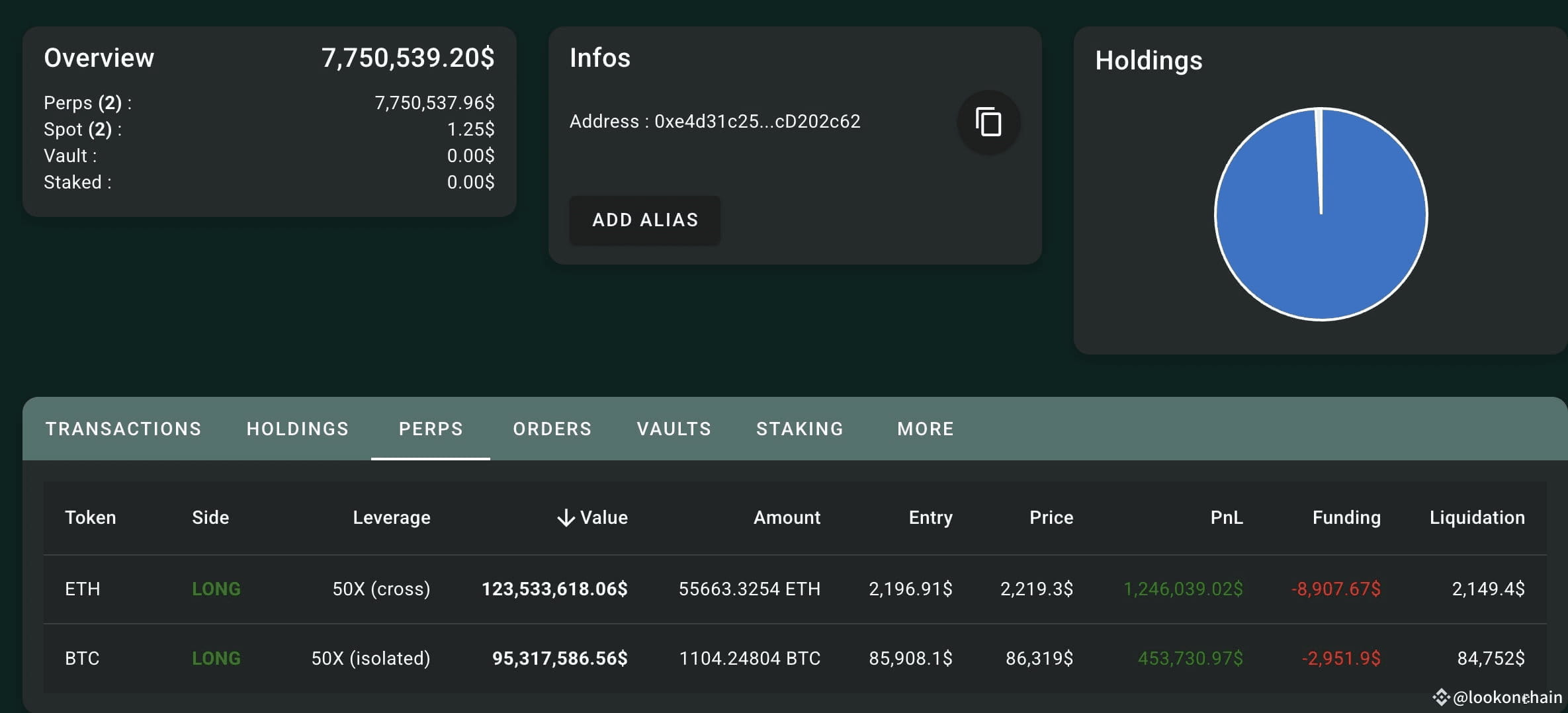
Task: Click BTC entry price 85,908.1$
Action: (910, 658)
